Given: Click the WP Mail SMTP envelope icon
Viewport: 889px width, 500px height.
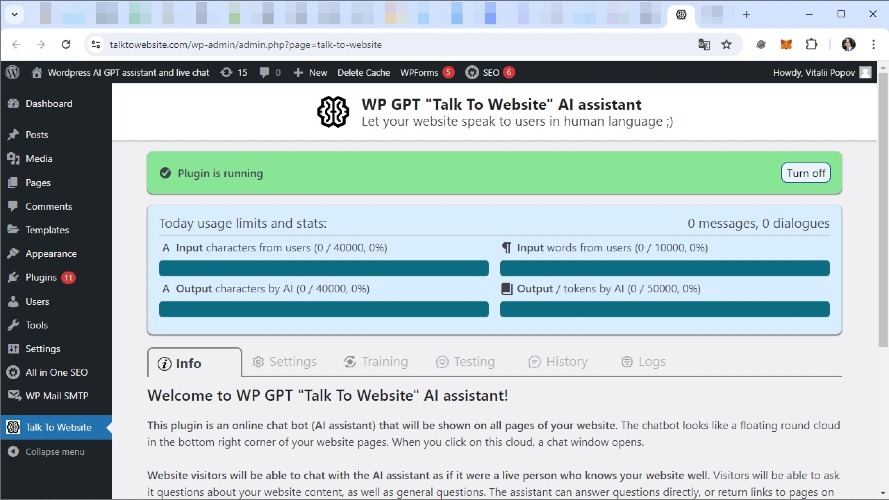Looking at the screenshot, I should [13, 396].
